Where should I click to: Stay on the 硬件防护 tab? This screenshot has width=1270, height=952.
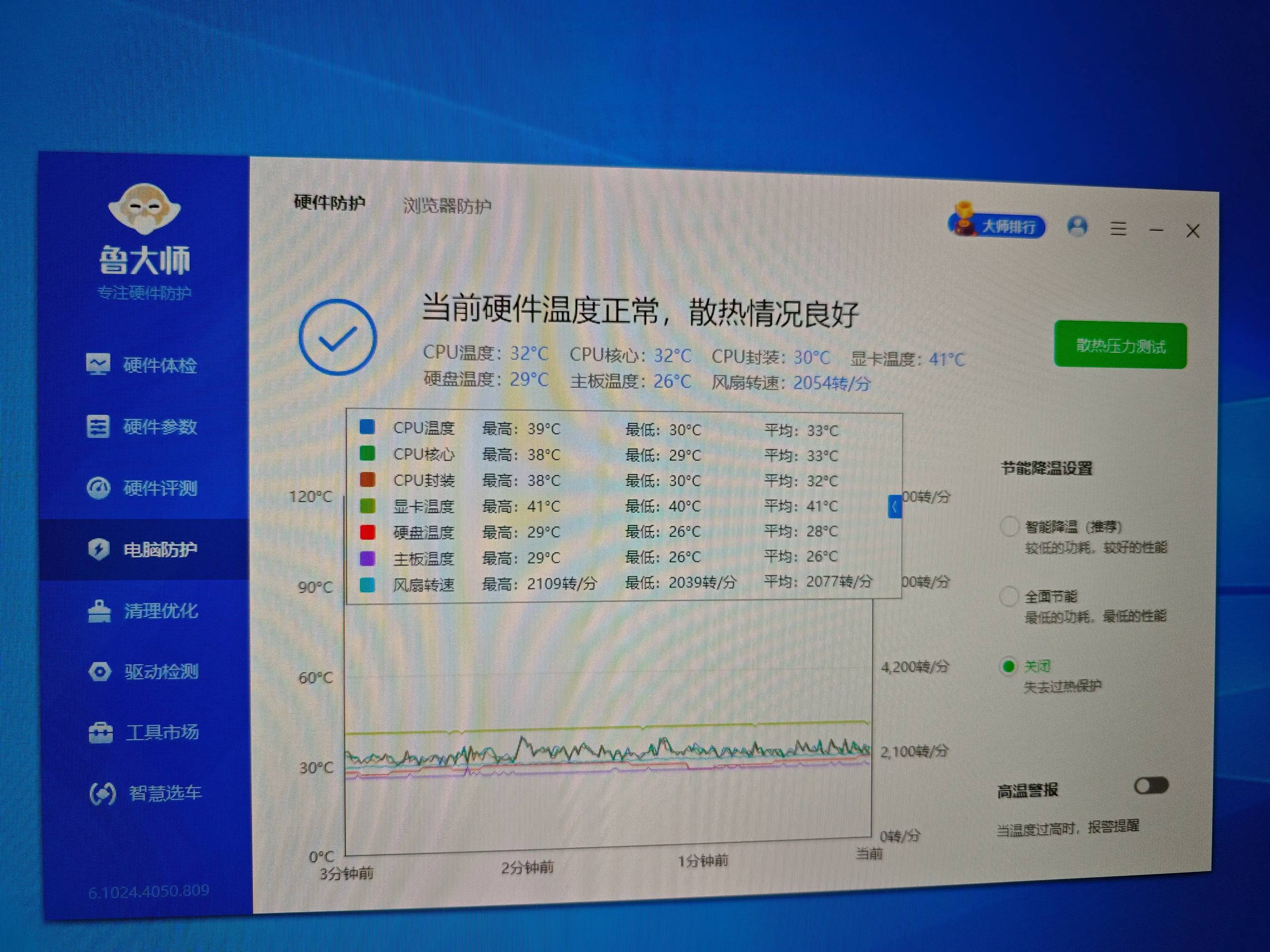pos(331,202)
